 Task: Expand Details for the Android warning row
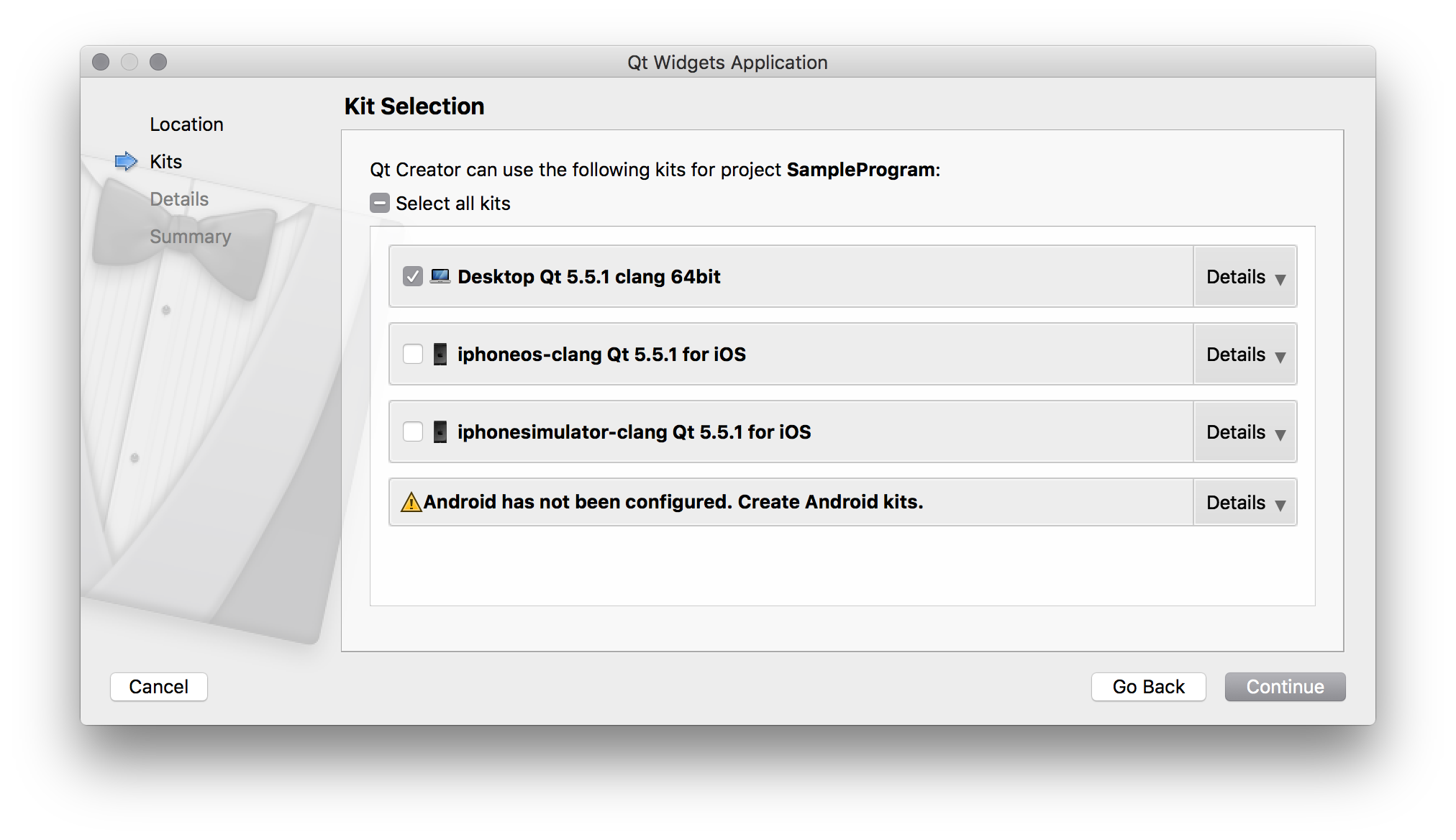click(x=1245, y=503)
